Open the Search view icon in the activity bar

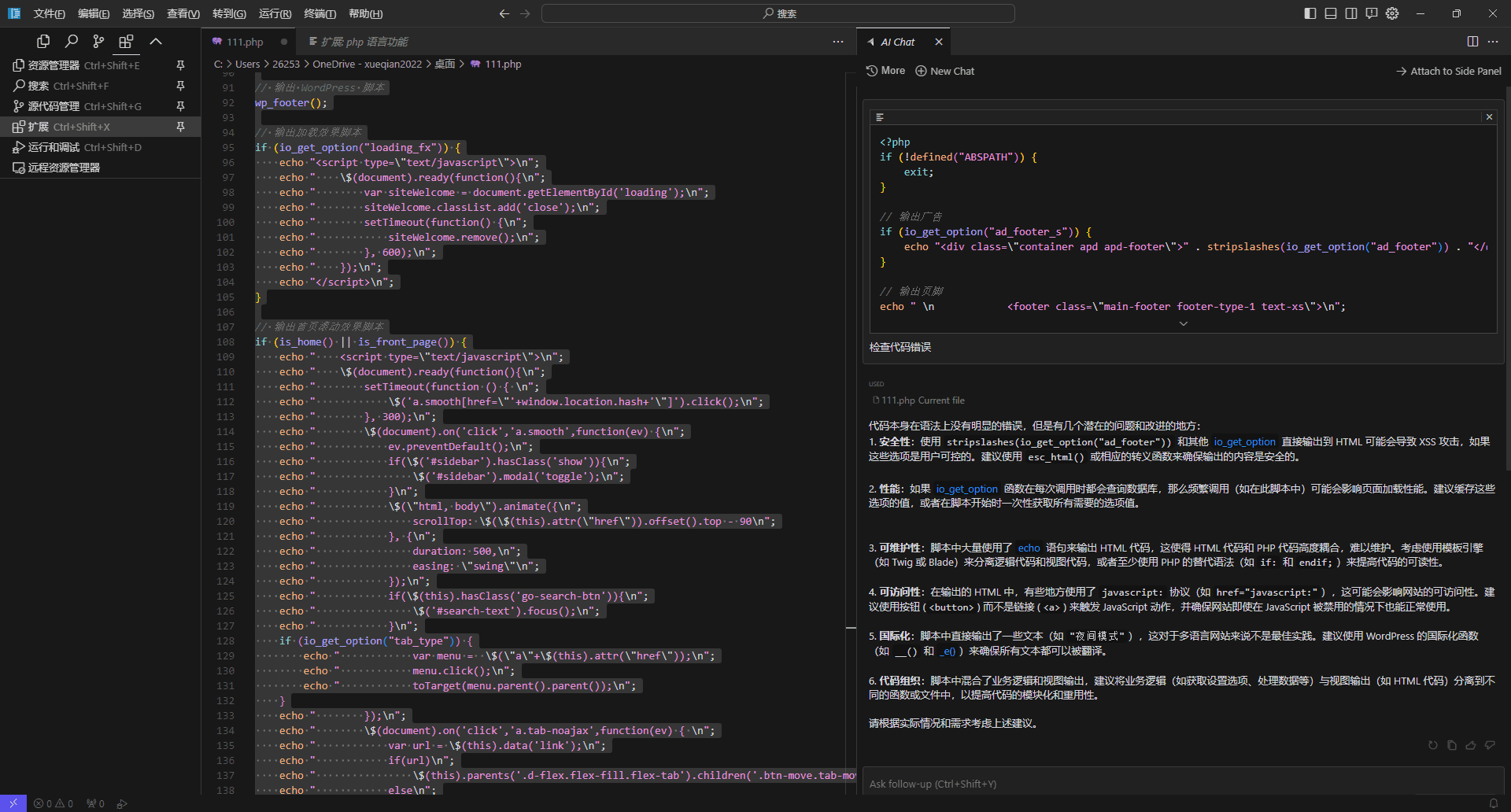pos(71,41)
